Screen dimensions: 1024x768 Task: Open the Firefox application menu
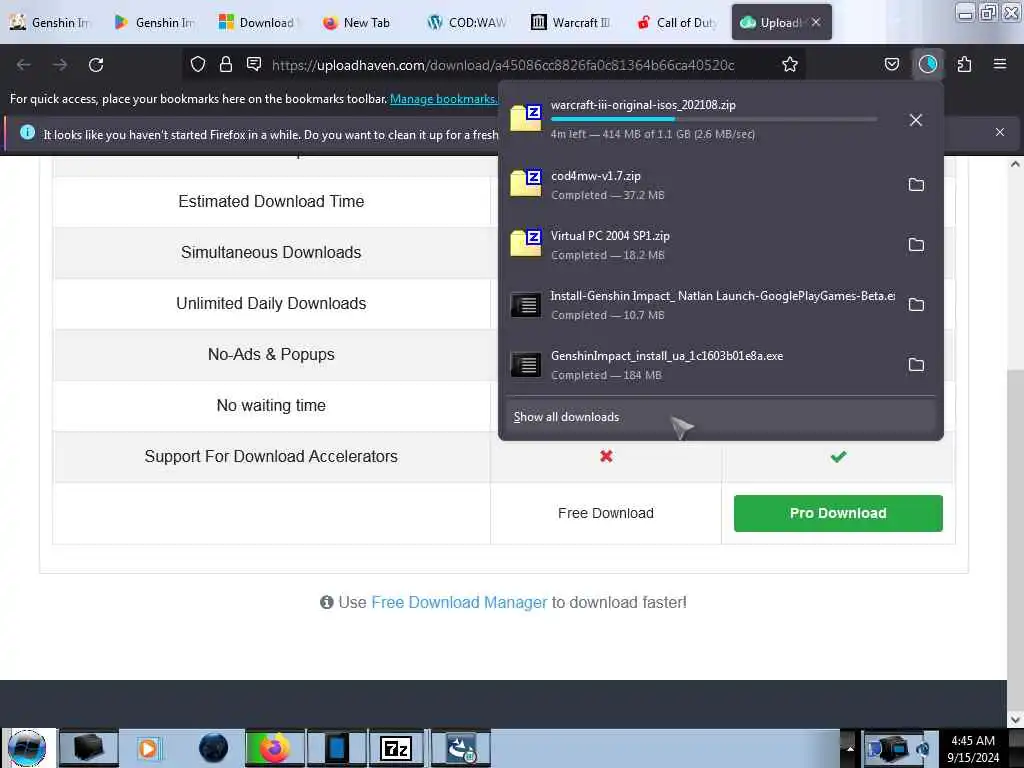pyautogui.click(x=1000, y=64)
